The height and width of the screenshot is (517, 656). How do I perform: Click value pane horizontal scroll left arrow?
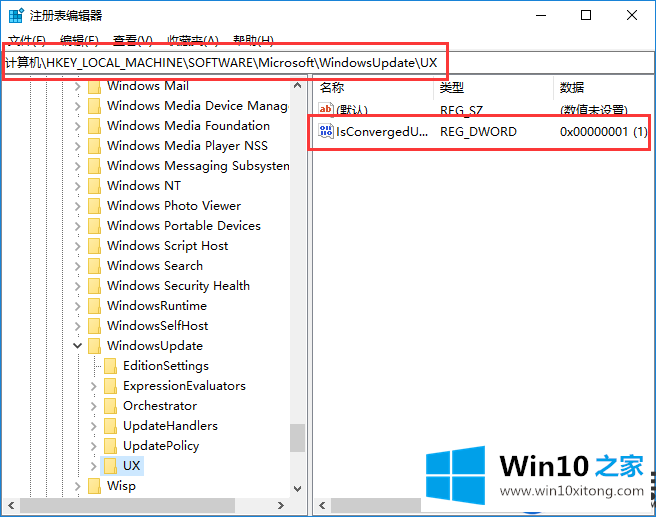(322, 505)
